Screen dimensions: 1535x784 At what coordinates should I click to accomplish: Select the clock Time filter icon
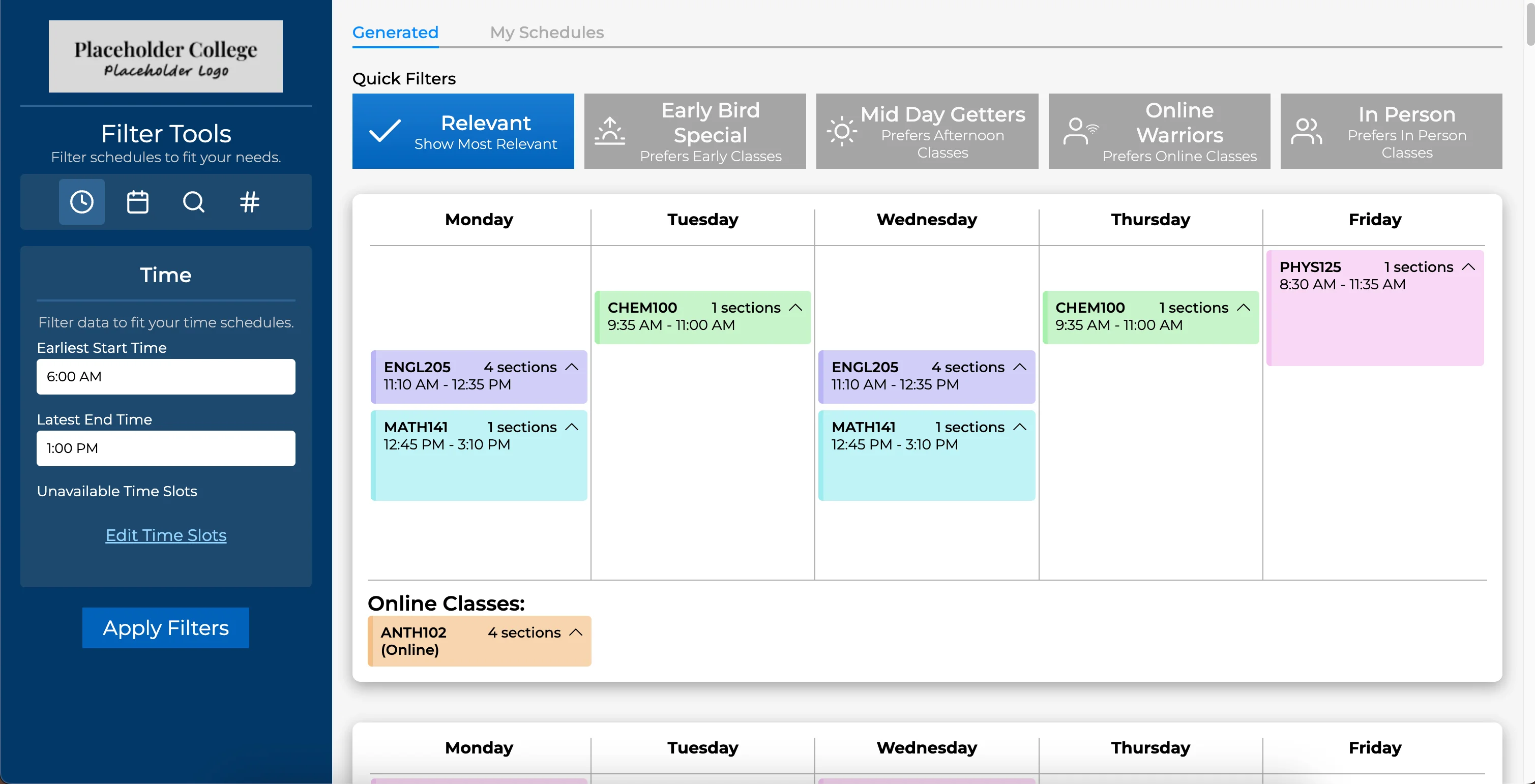pos(82,202)
